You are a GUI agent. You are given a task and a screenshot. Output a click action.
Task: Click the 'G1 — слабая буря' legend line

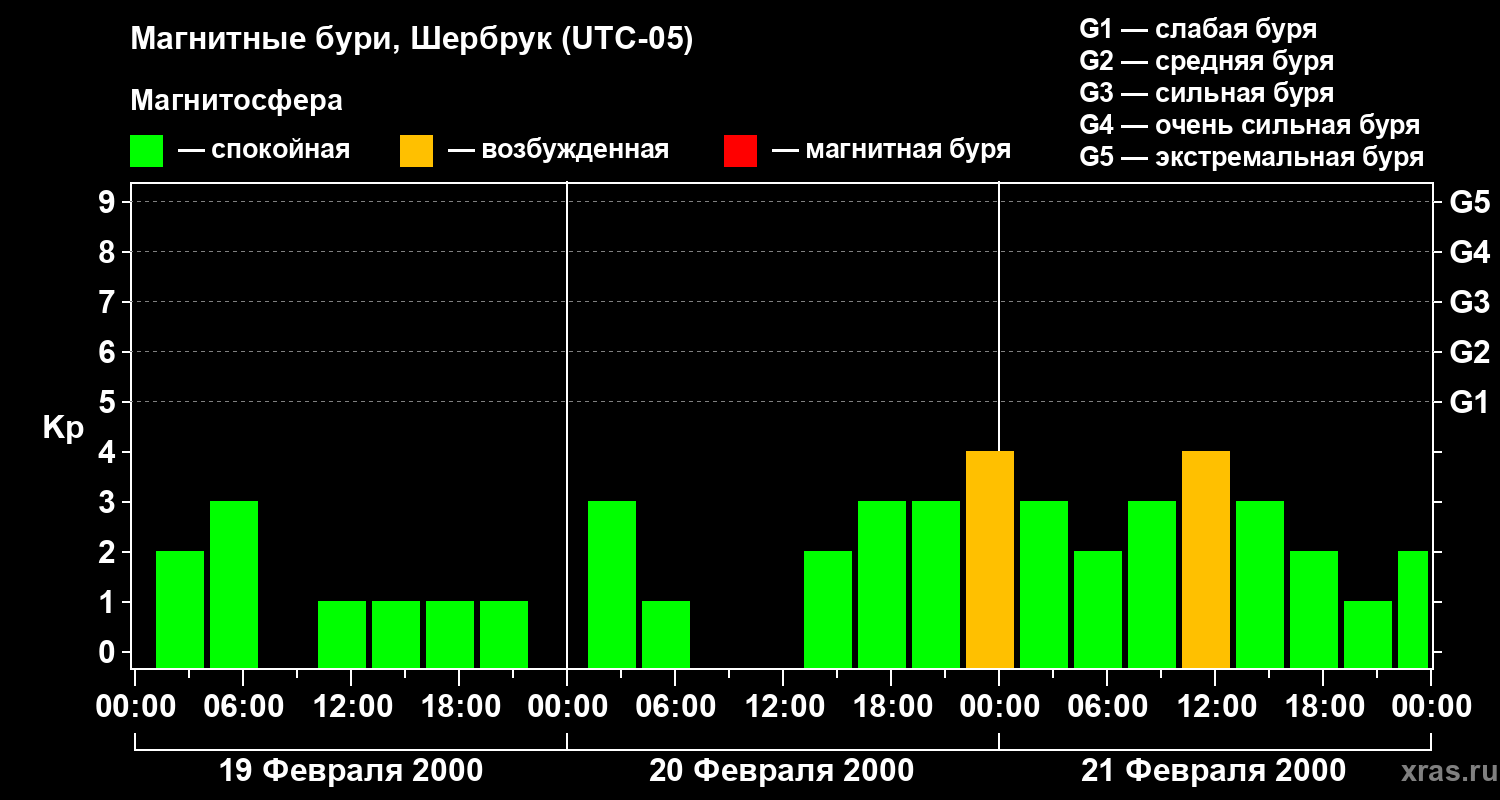[1198, 29]
